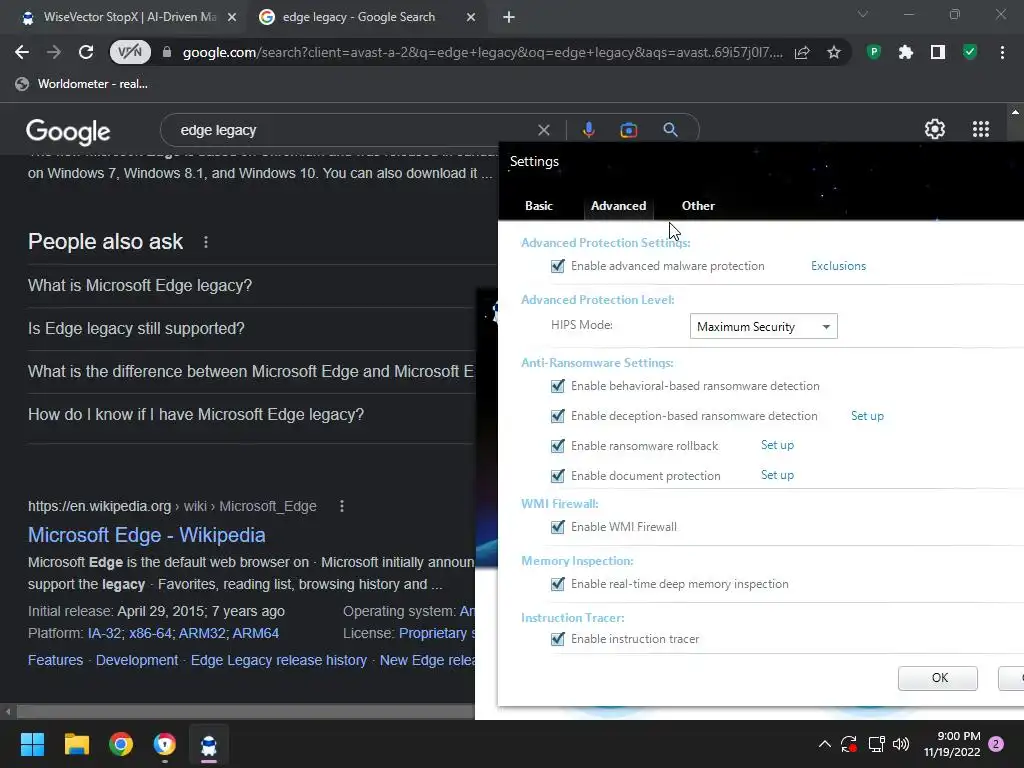Open the VPN badge in address bar
This screenshot has height=768, width=1024.
coord(130,52)
